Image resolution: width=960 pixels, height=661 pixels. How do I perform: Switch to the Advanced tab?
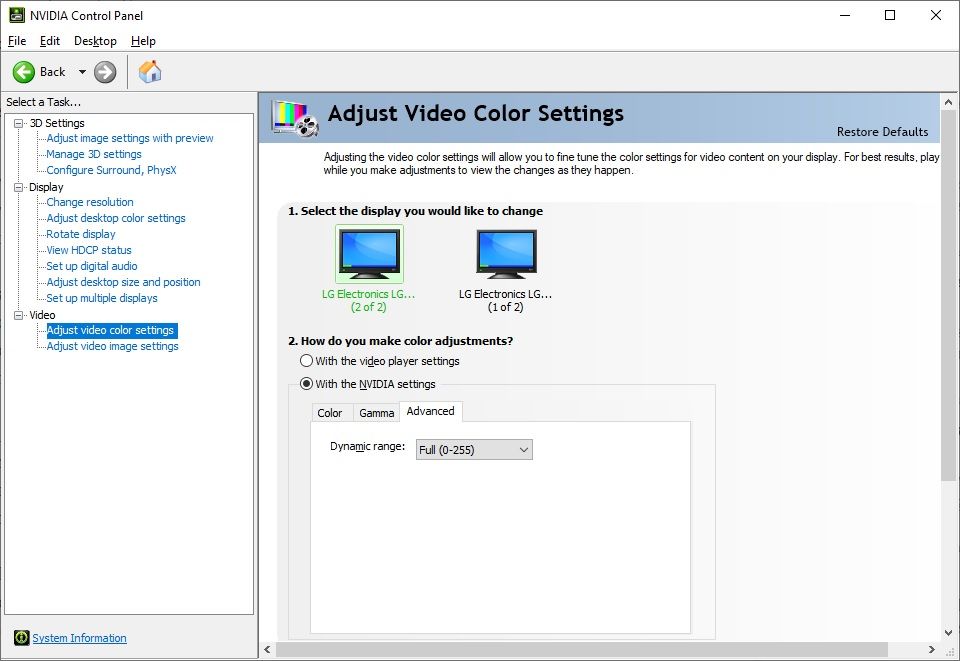point(430,411)
